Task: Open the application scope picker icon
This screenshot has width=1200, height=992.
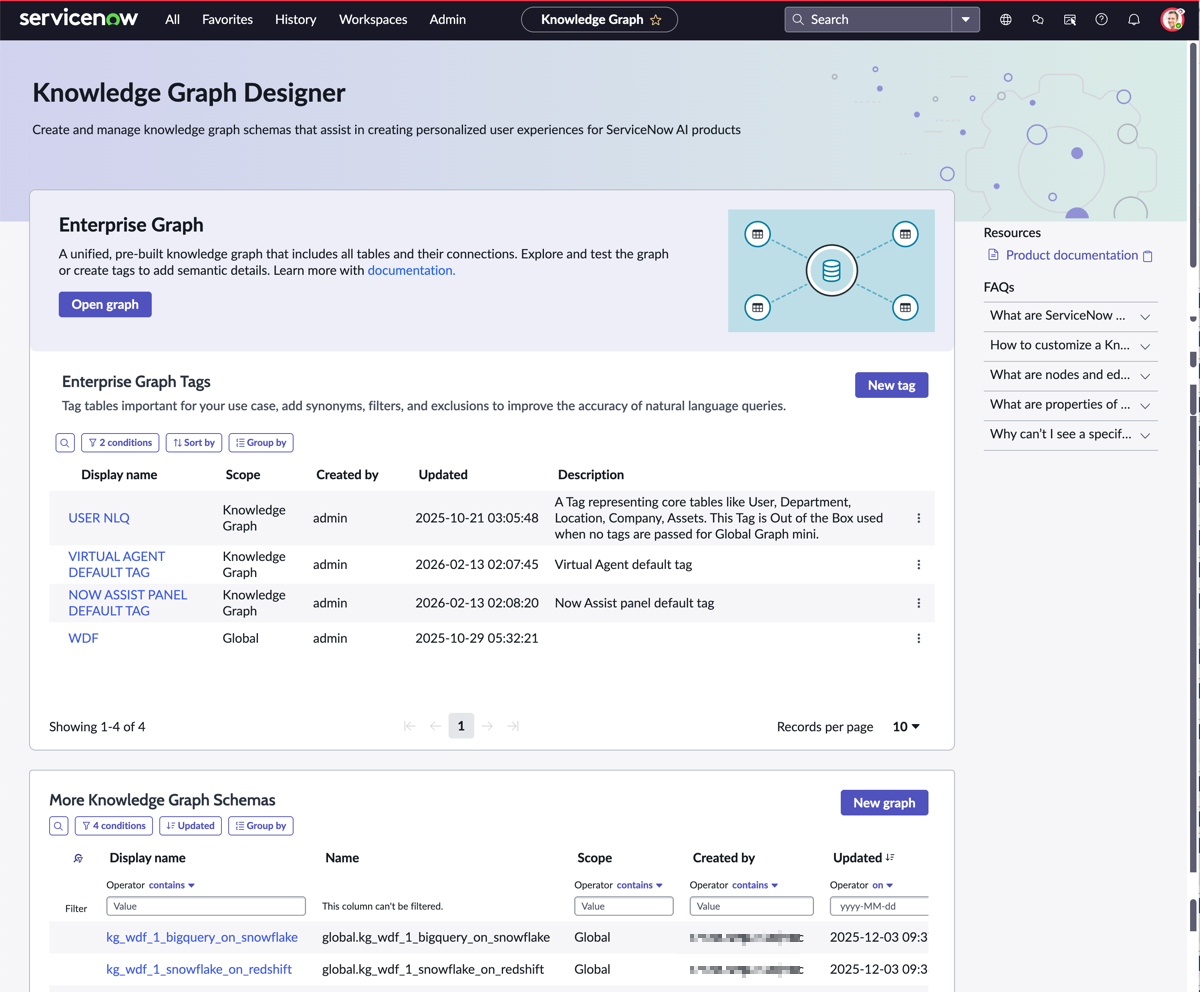Action: [1070, 20]
